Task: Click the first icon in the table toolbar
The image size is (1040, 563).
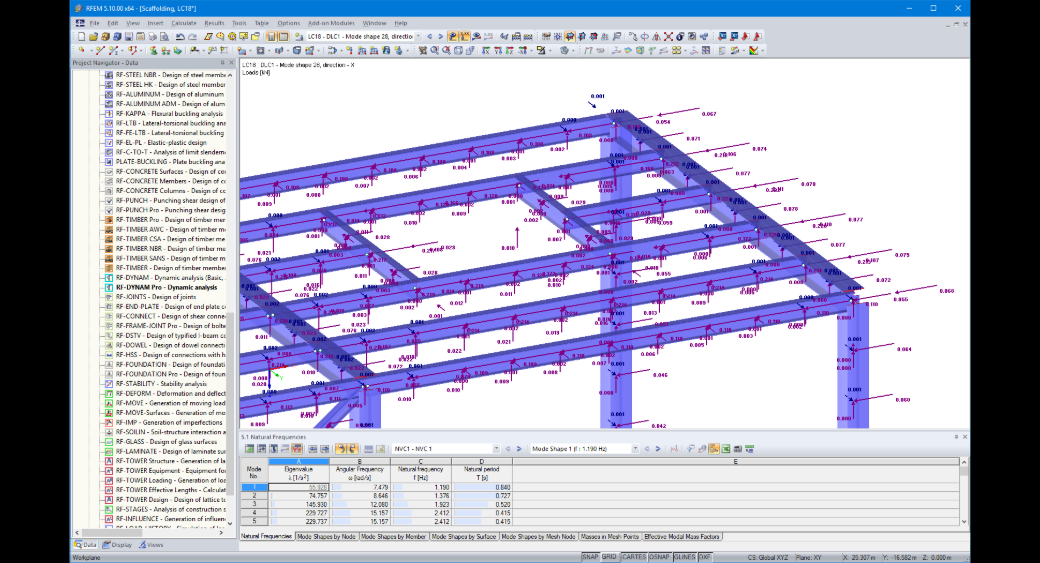Action: (249, 449)
